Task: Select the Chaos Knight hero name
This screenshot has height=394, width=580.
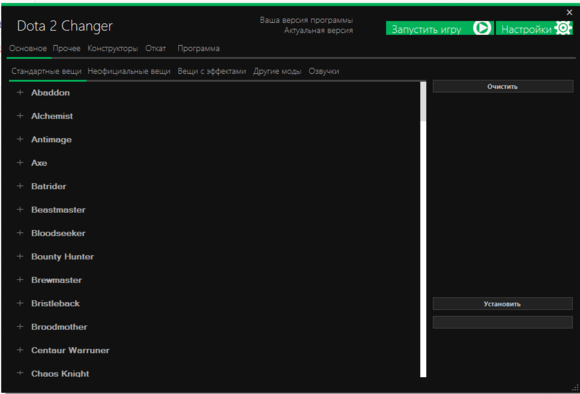Action: (x=60, y=373)
